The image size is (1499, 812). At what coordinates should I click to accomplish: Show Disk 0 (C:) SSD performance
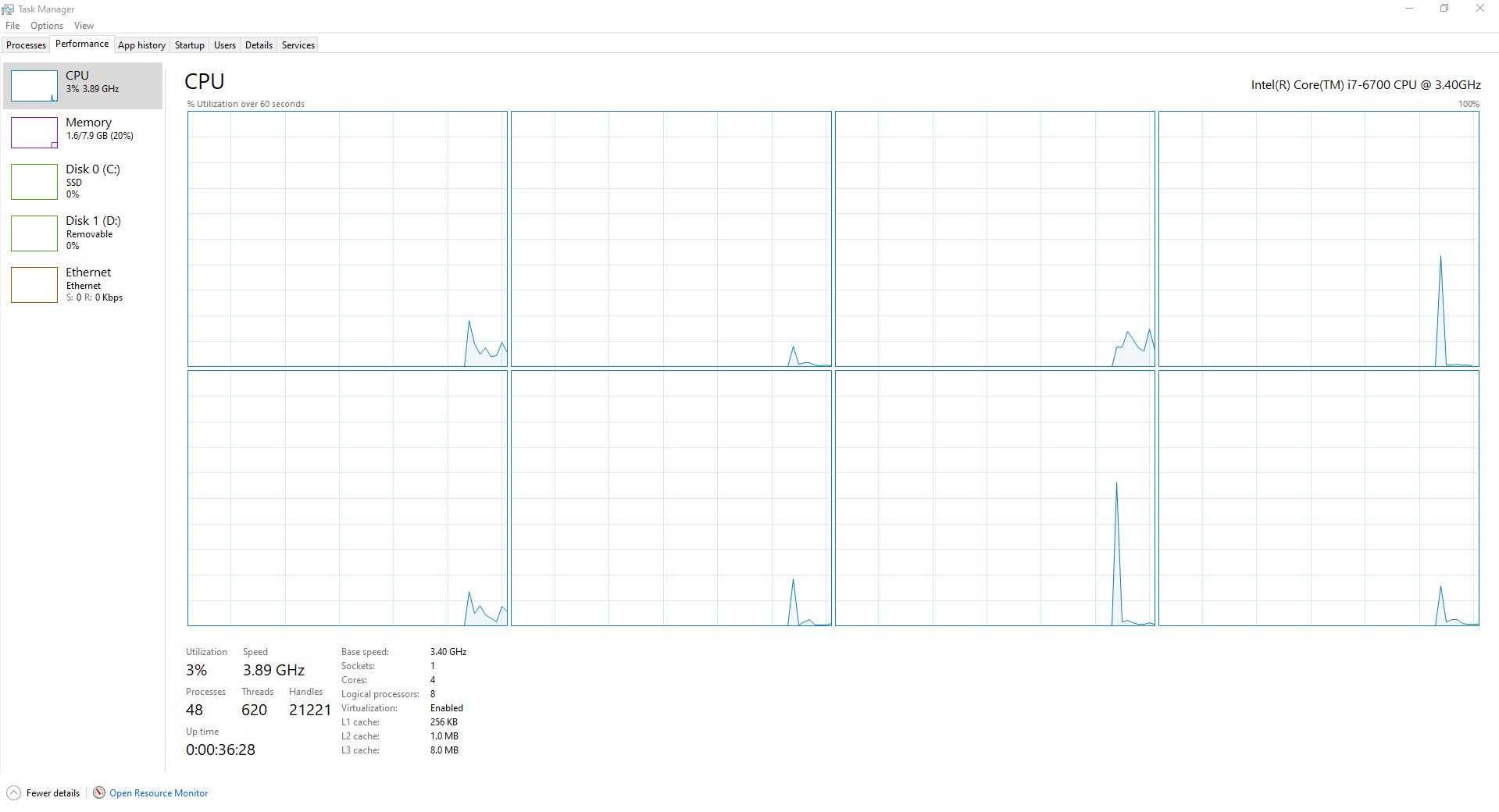click(x=83, y=182)
